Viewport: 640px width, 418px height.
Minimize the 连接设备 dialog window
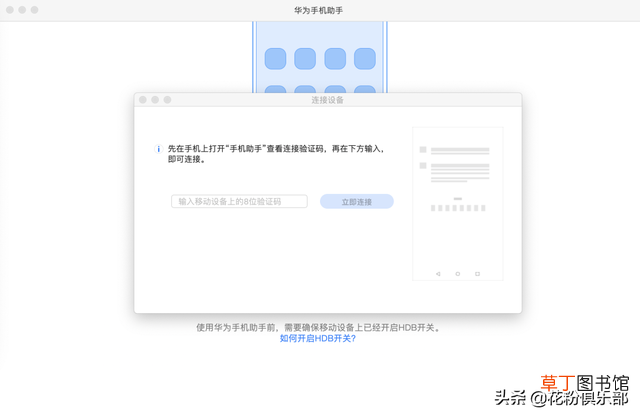[155, 100]
